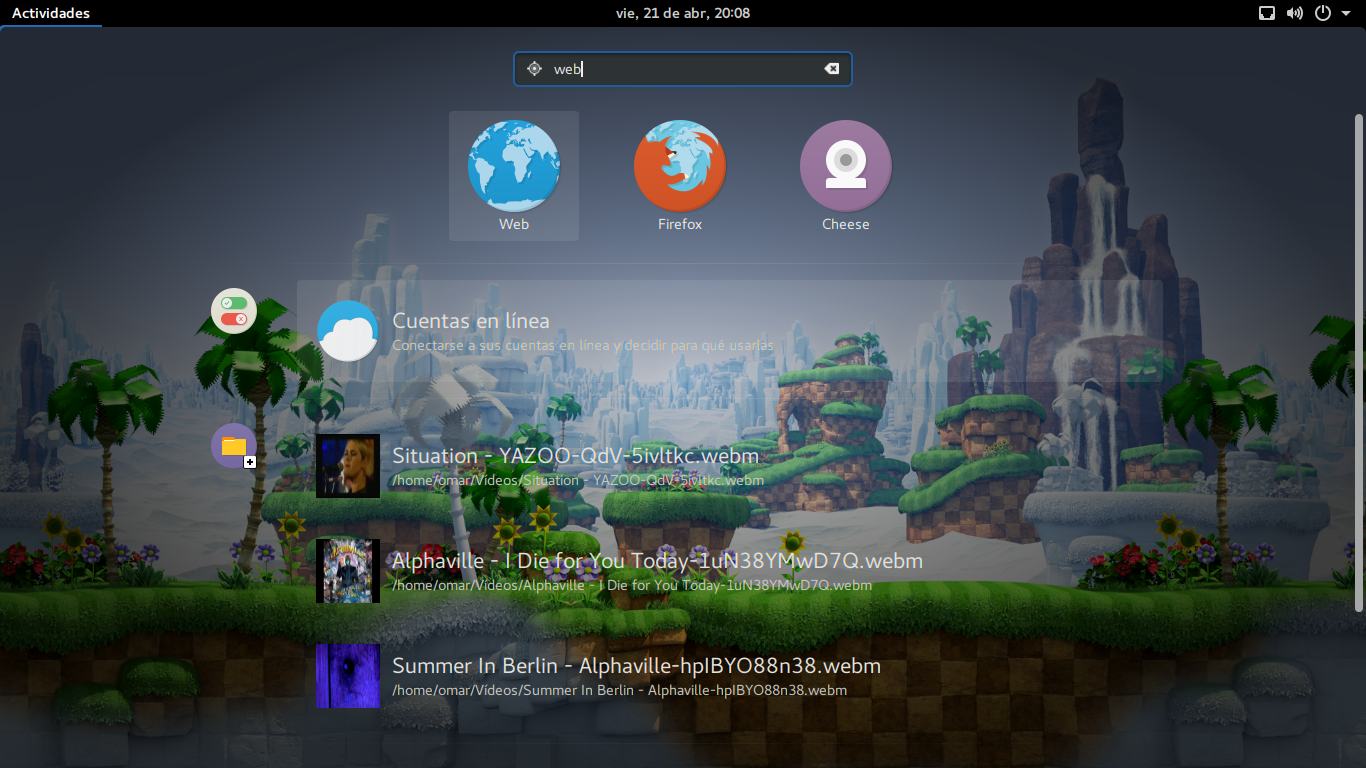Screen dimensions: 1366x768
Task: Click the Actividades button
Action: point(51,13)
